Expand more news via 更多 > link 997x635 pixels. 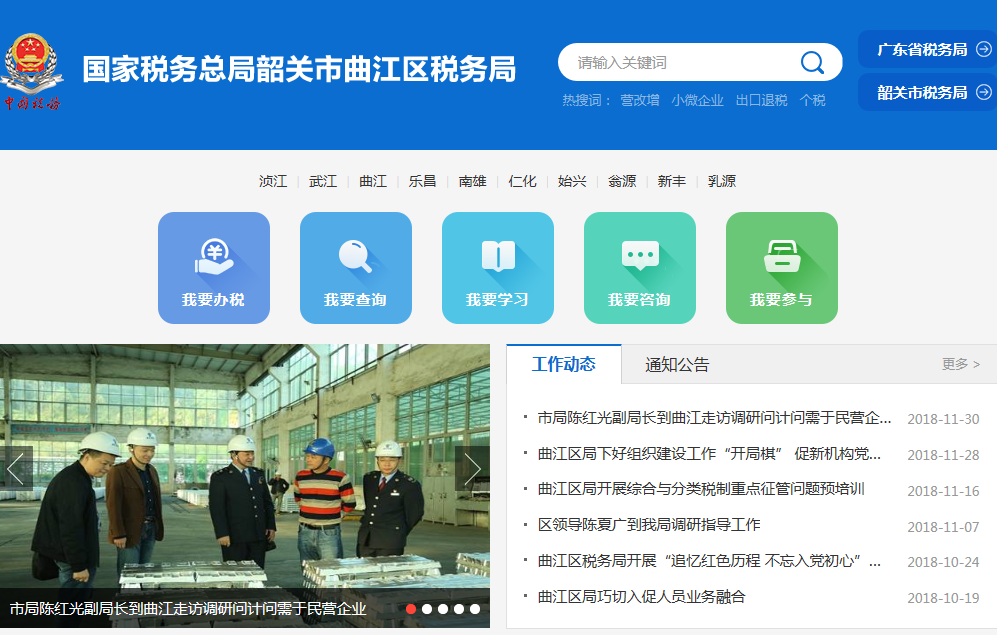pyautogui.click(x=960, y=364)
